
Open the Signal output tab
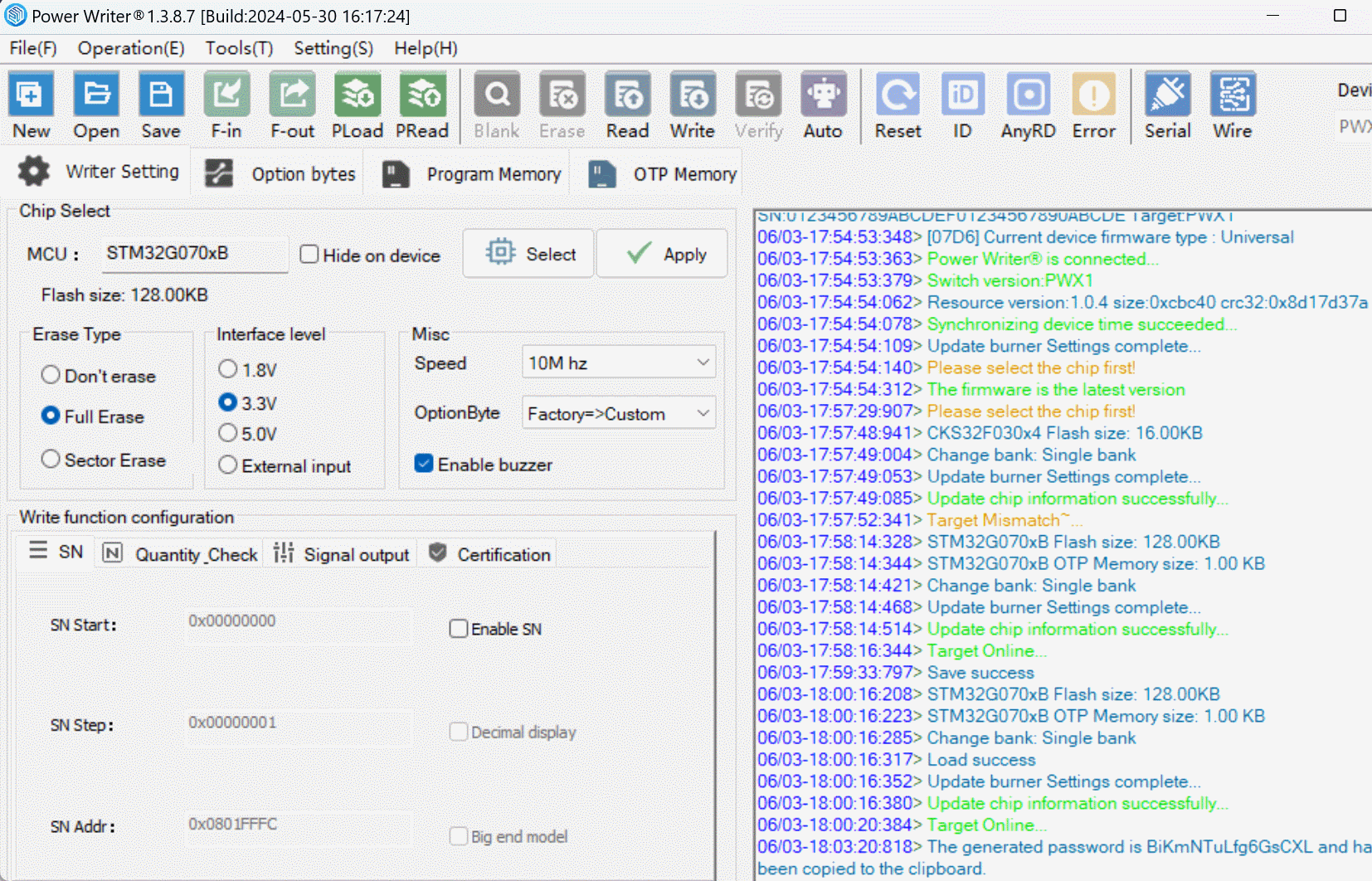(x=341, y=554)
